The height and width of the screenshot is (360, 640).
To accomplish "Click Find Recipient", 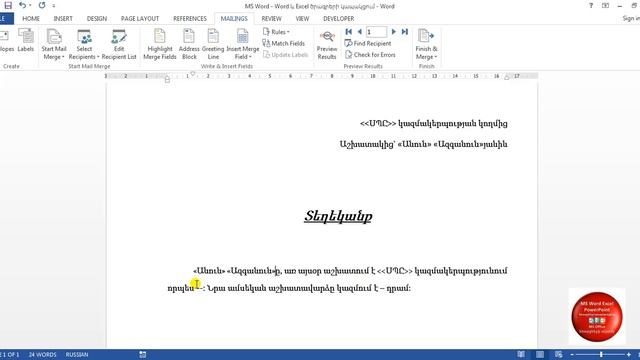I will (x=368, y=43).
